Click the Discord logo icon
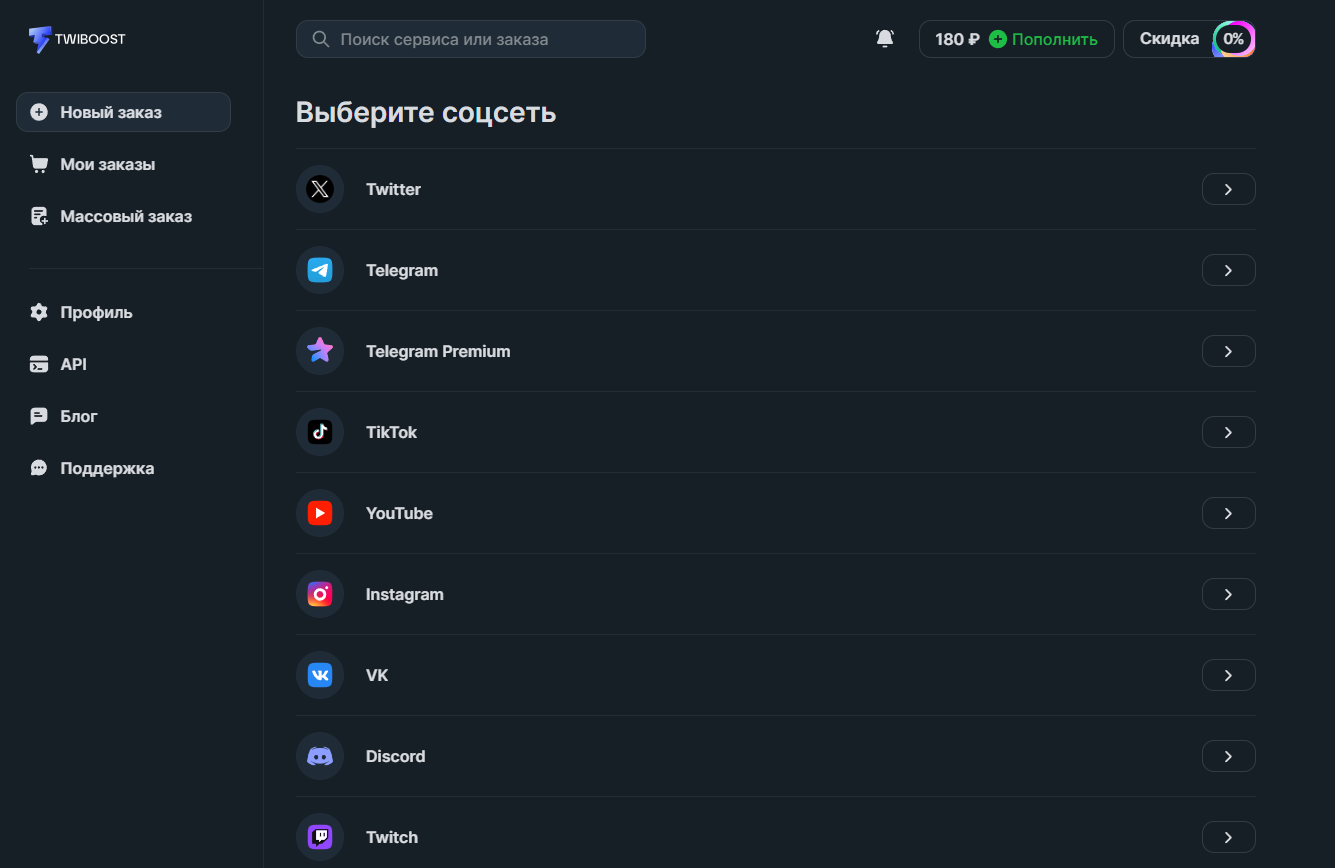 coord(320,756)
